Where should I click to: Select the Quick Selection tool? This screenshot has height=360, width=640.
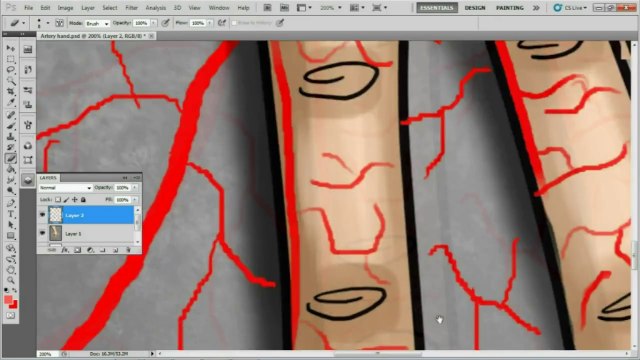(x=11, y=81)
